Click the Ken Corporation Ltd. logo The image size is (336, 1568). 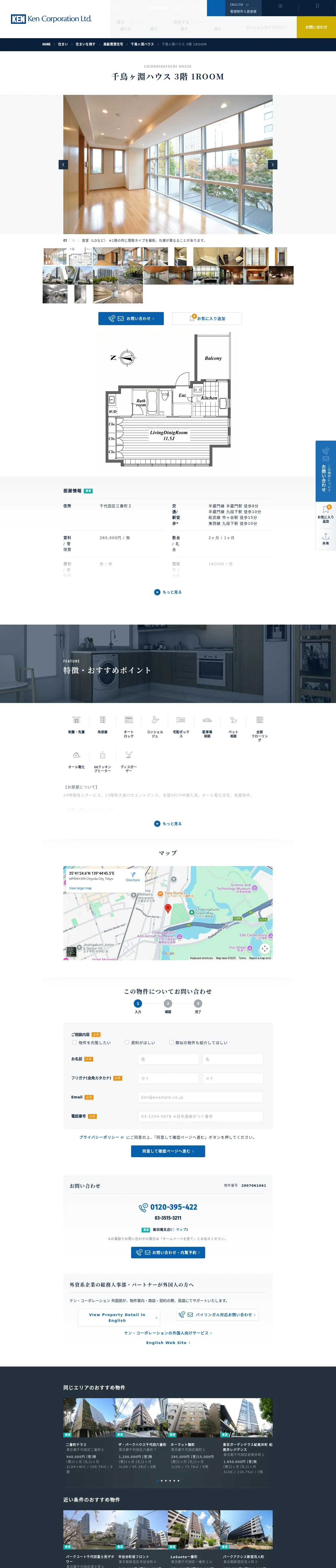(51, 19)
